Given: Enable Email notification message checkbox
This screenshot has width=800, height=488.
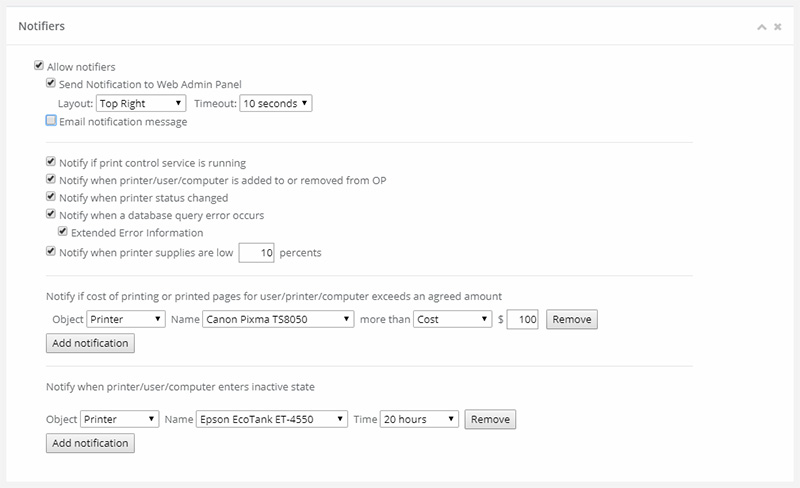Looking at the screenshot, I should coord(51,121).
